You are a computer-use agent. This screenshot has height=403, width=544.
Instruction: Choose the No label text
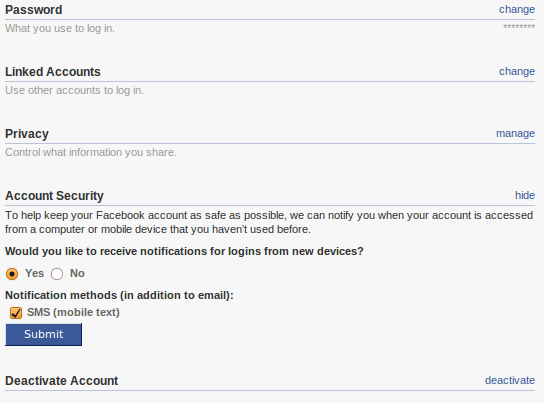(77, 273)
